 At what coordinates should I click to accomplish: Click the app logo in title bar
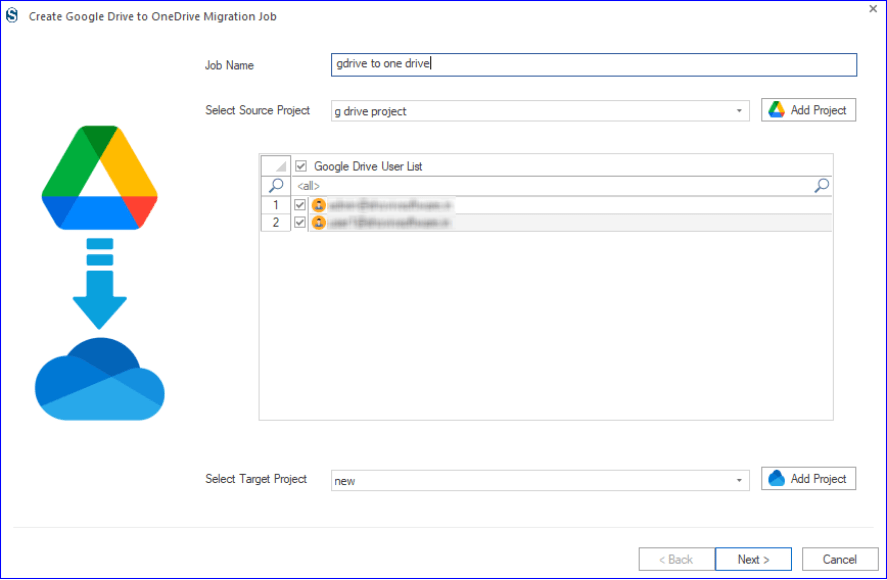[x=12, y=15]
